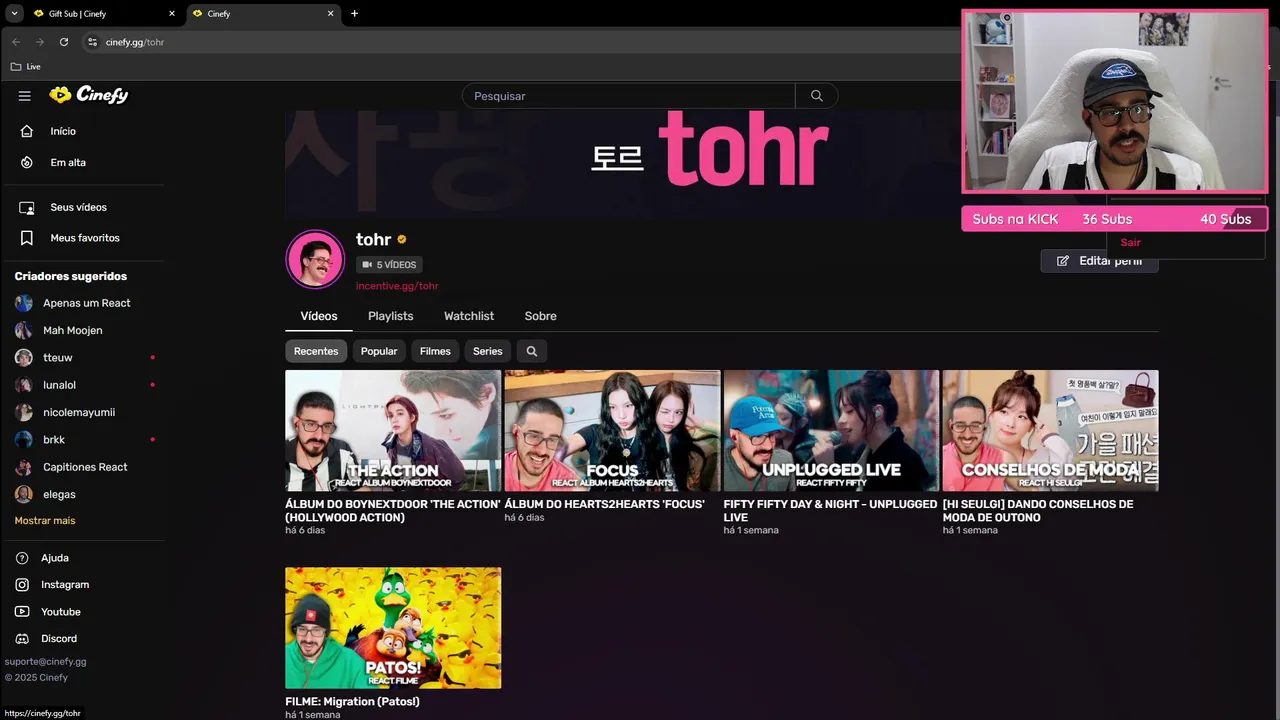Click title [HI SEULGI] DANDO CONSELHOS
1280x720 pixels.
[x=1037, y=511]
